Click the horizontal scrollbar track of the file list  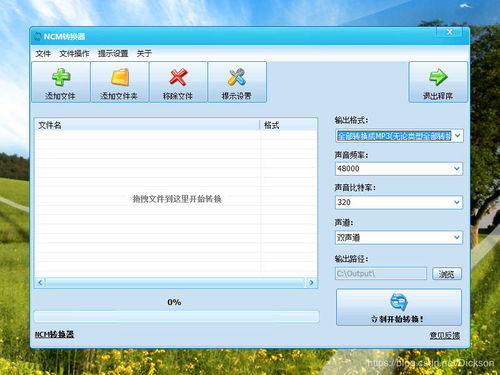coord(176,283)
